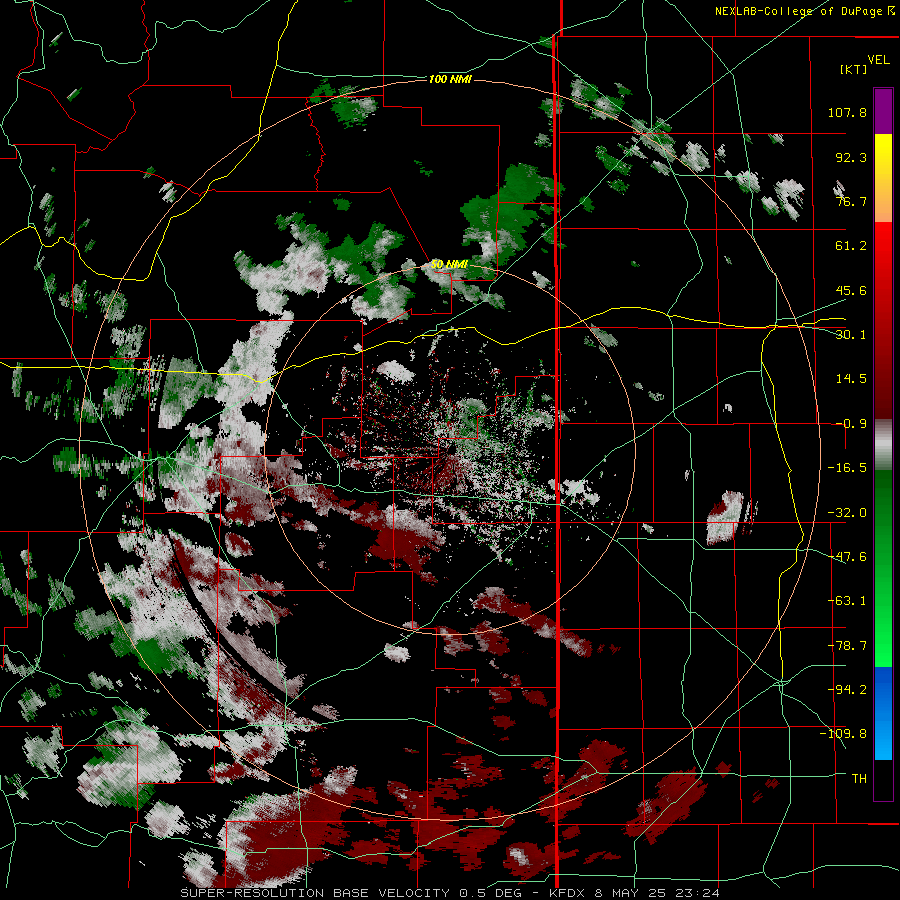Pick the gray-white near-zero segment of color bar
900x900 pixels.
[883, 444]
